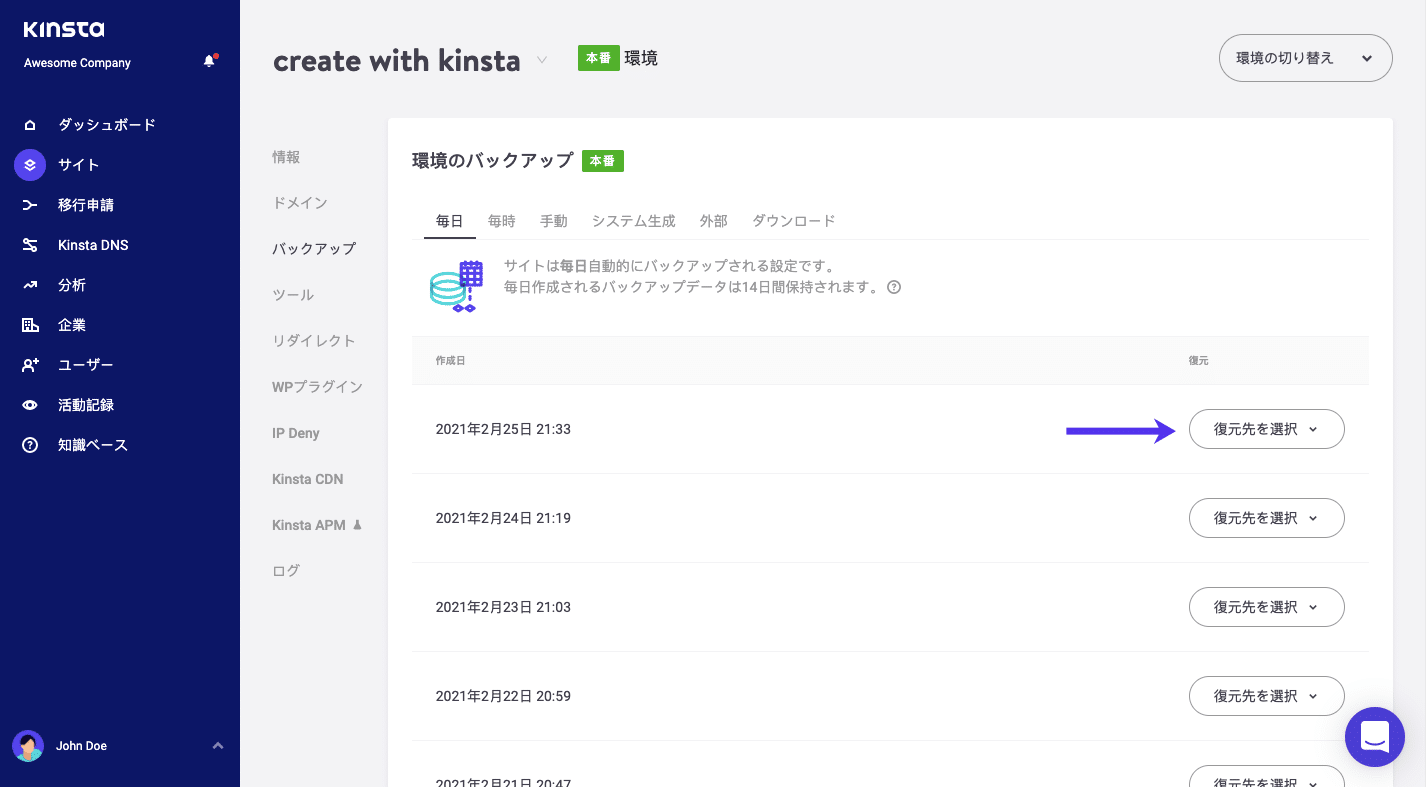Open the 分析 analytics section
This screenshot has width=1426, height=787.
(29, 284)
